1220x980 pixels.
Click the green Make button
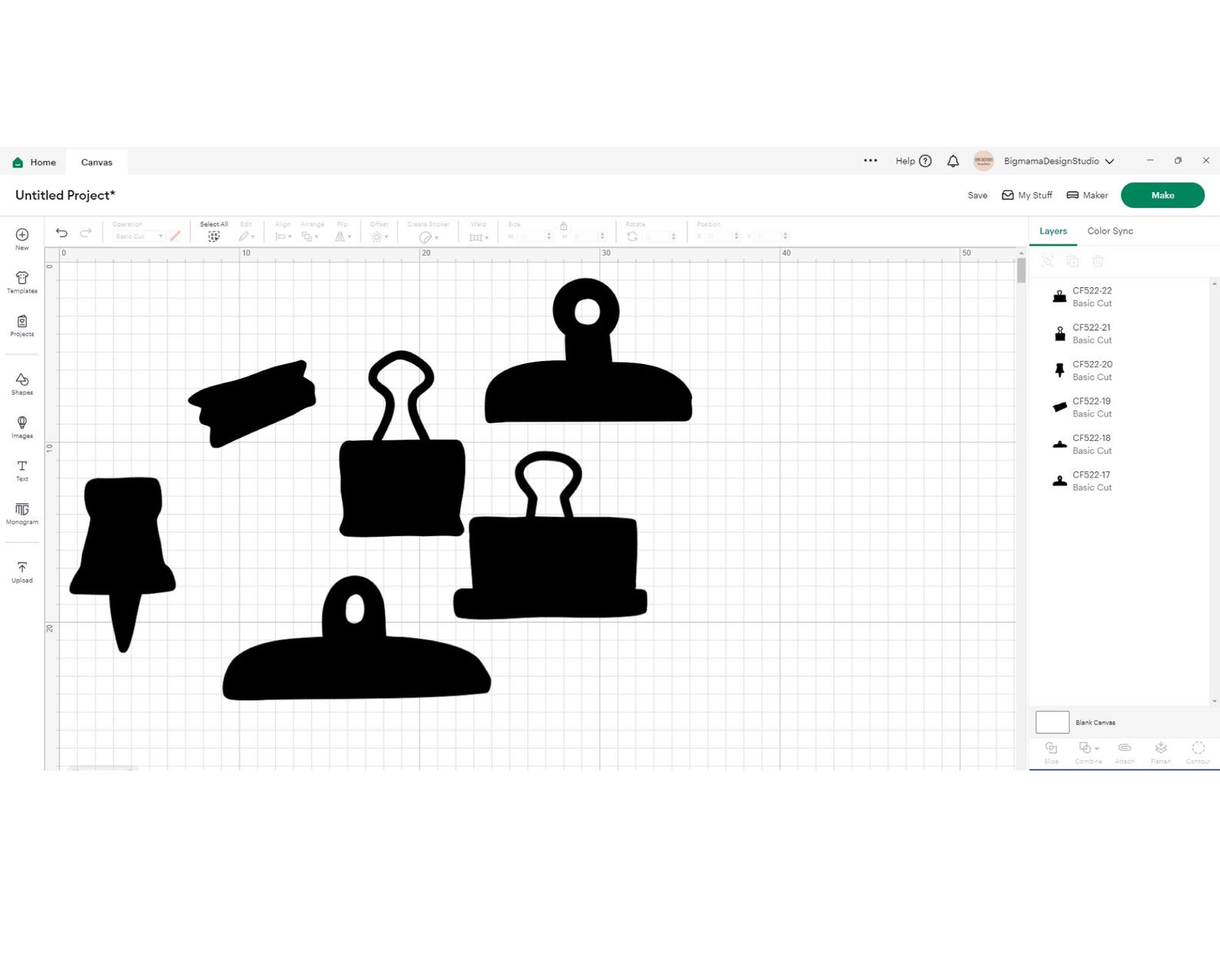click(1162, 195)
